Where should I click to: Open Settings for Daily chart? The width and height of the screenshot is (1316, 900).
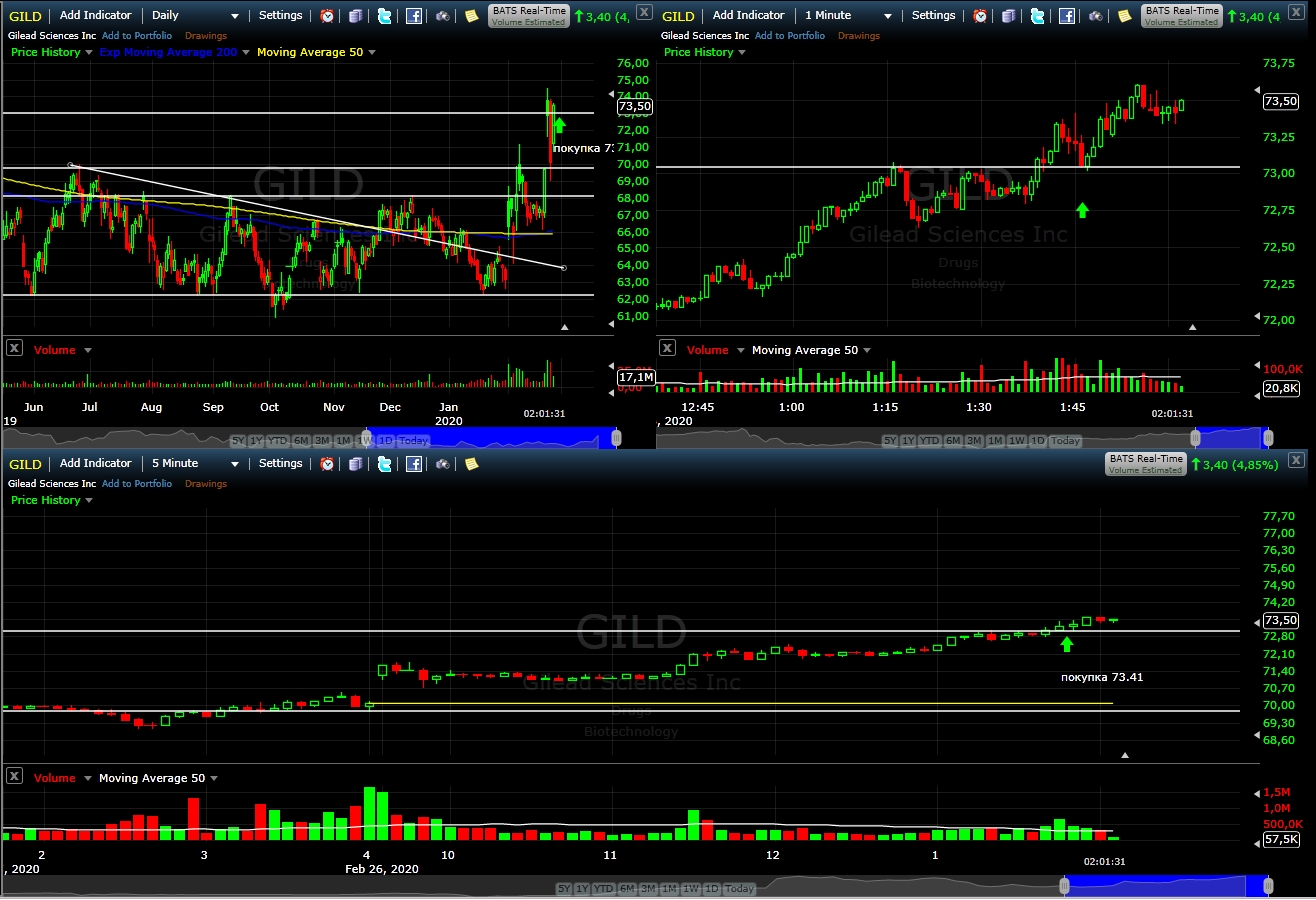pos(280,16)
